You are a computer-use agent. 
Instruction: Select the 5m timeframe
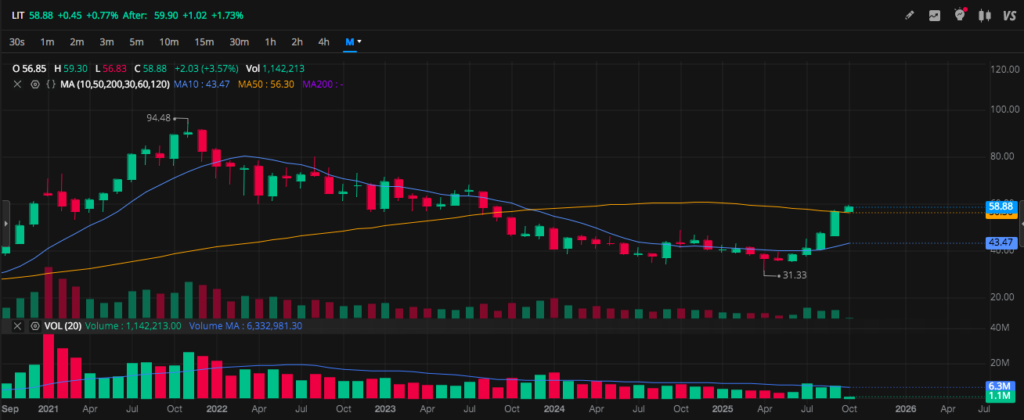click(x=137, y=42)
